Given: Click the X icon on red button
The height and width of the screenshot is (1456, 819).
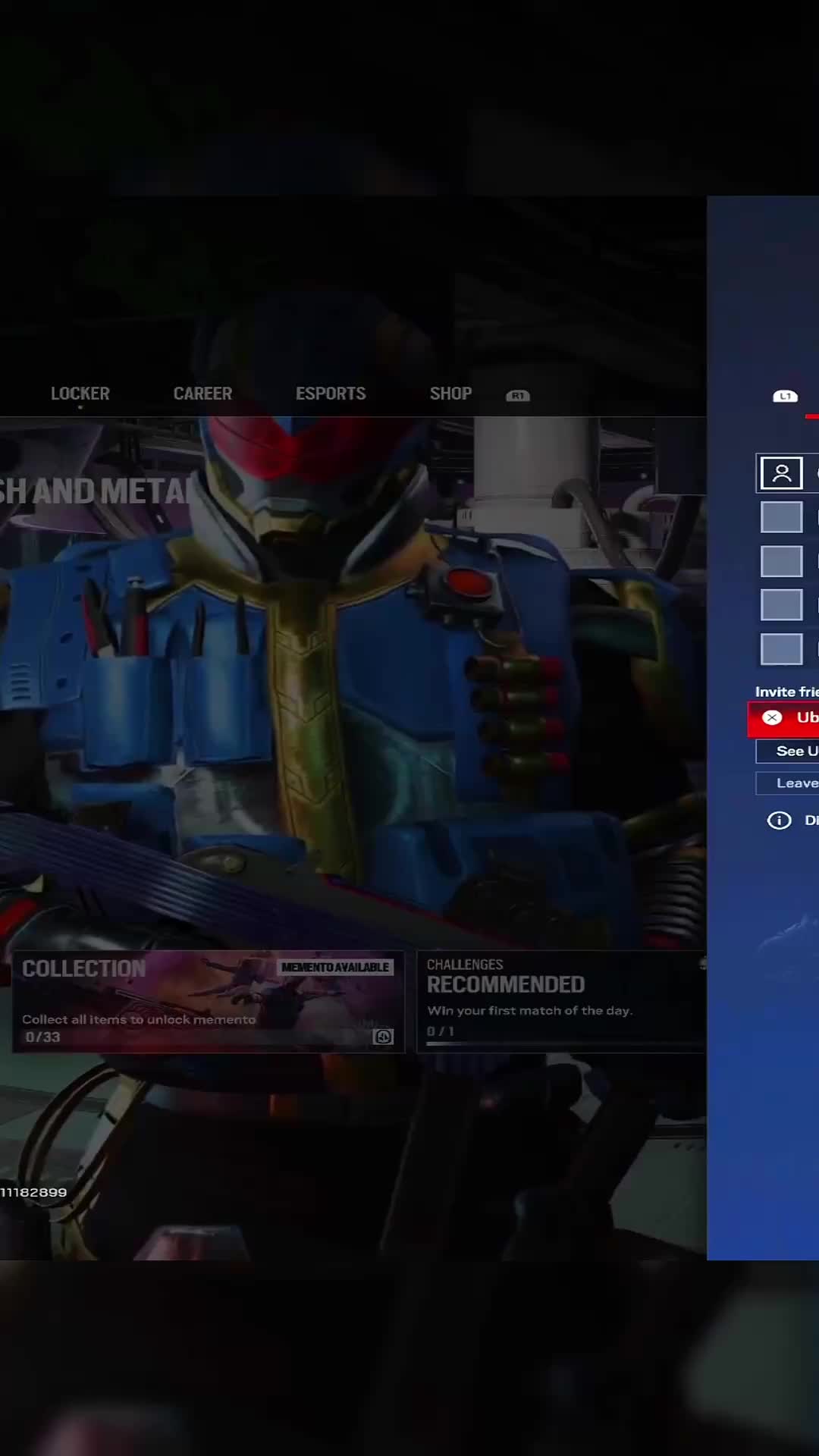Looking at the screenshot, I should [x=772, y=718].
